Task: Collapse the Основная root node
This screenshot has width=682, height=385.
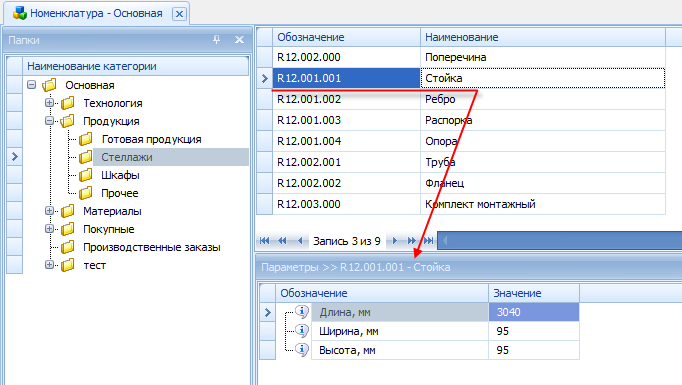Action: coord(31,85)
